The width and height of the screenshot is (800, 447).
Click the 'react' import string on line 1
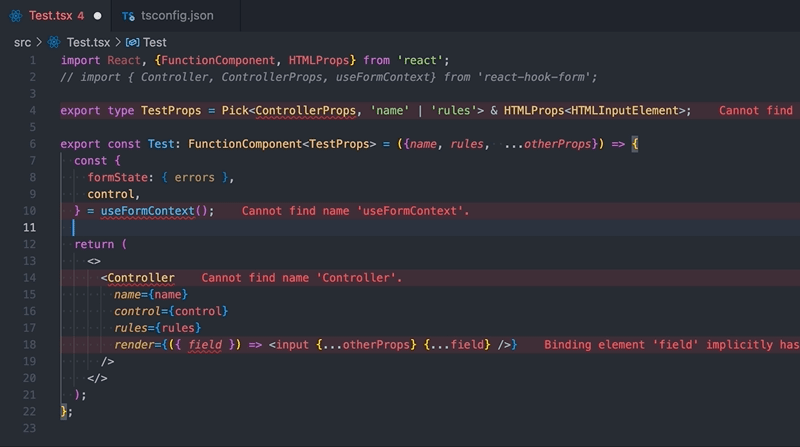(420, 60)
